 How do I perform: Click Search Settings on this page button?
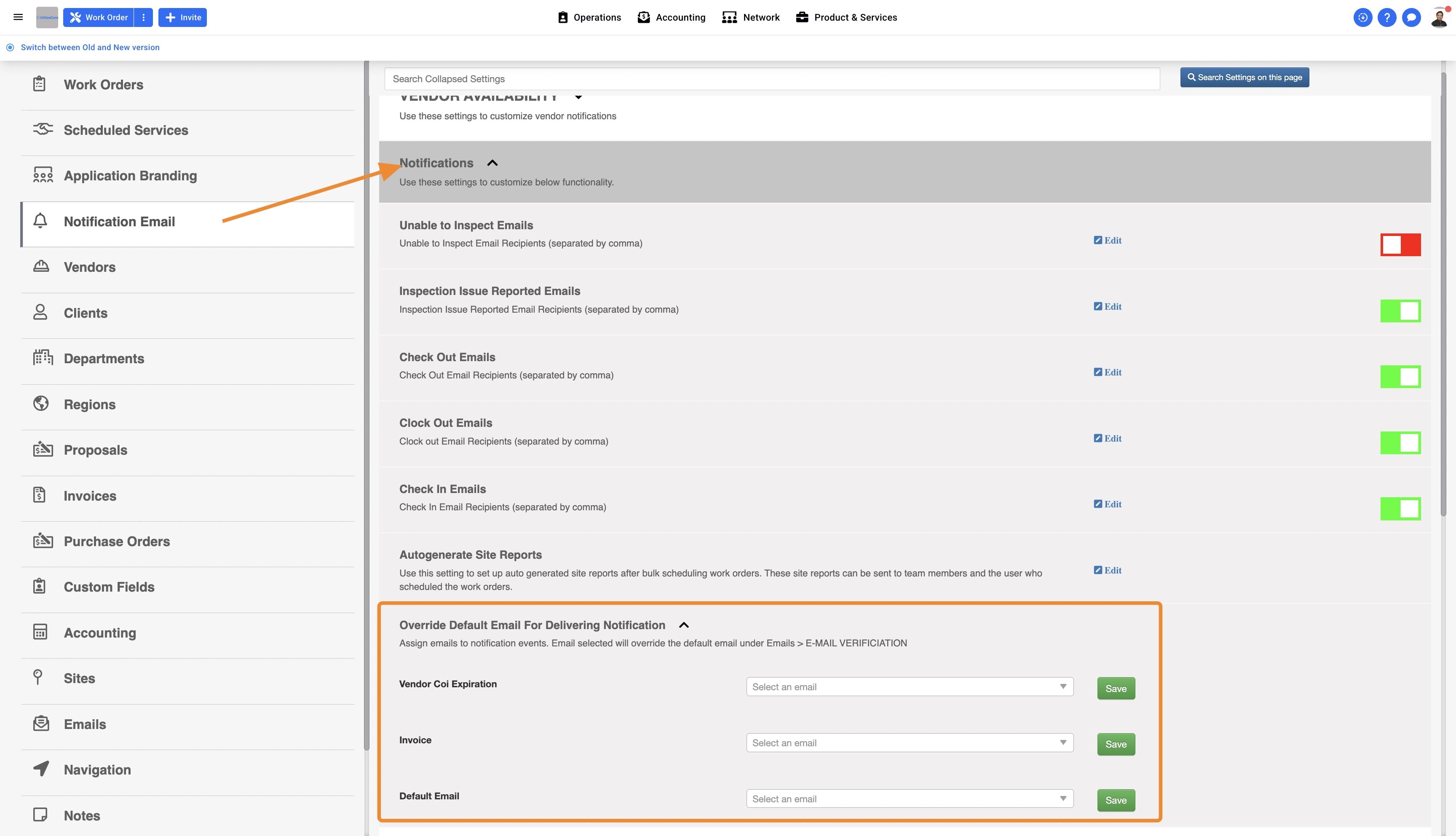(1244, 78)
